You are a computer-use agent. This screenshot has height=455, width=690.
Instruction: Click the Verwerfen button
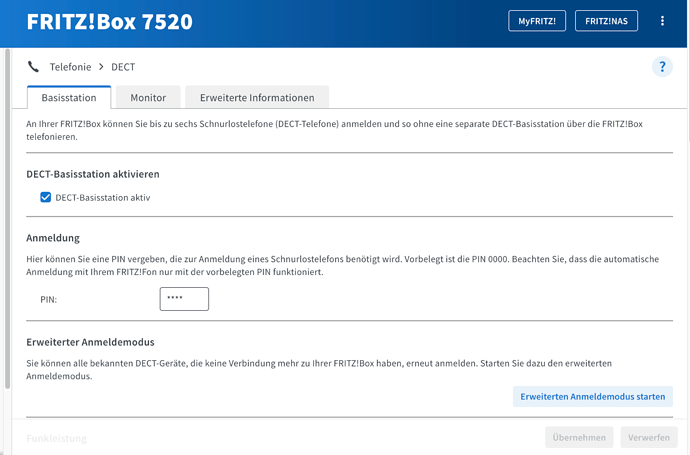click(649, 437)
